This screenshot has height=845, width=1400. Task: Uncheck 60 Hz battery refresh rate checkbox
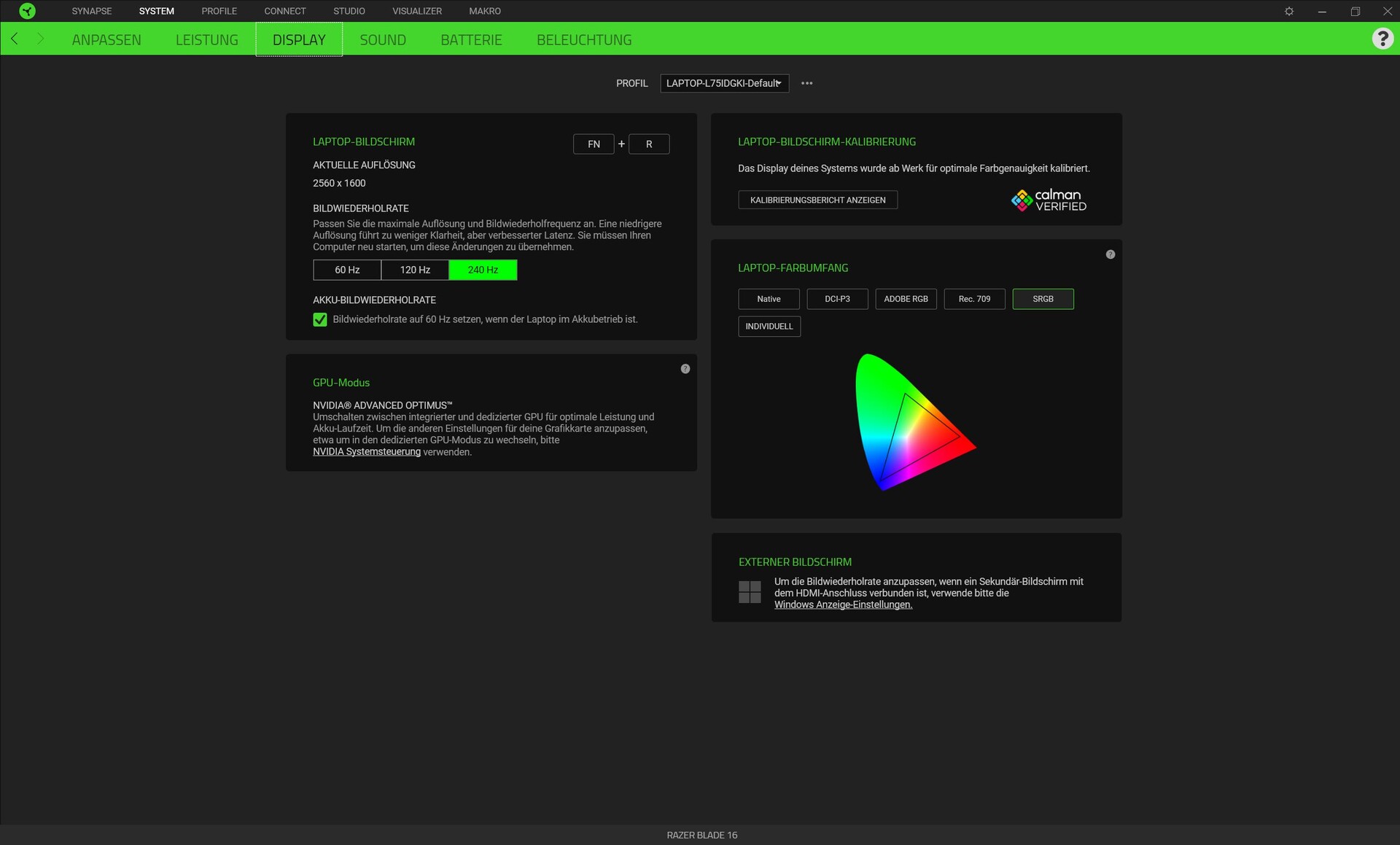[319, 319]
